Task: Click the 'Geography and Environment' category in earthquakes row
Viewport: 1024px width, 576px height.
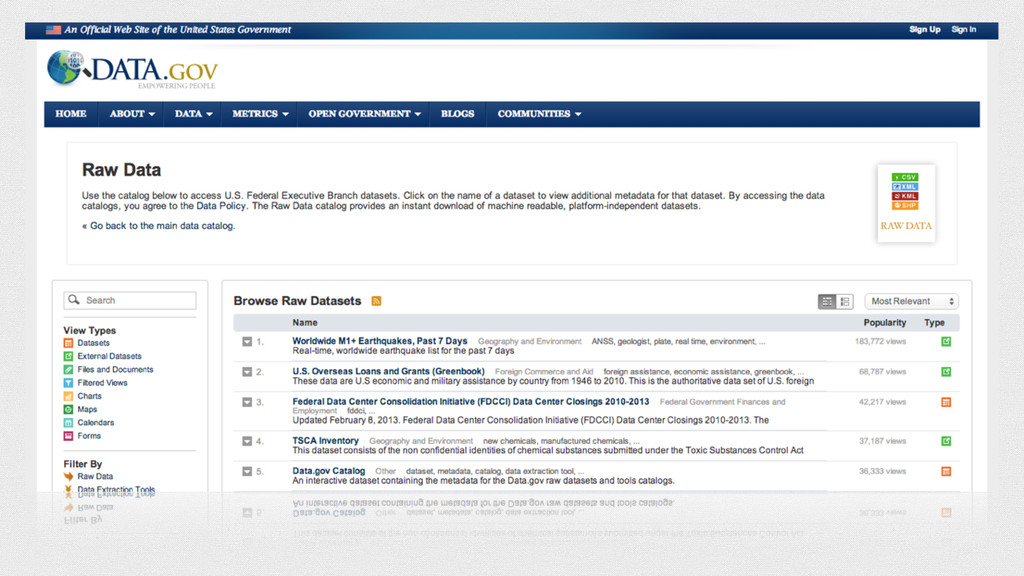Action: pos(530,342)
